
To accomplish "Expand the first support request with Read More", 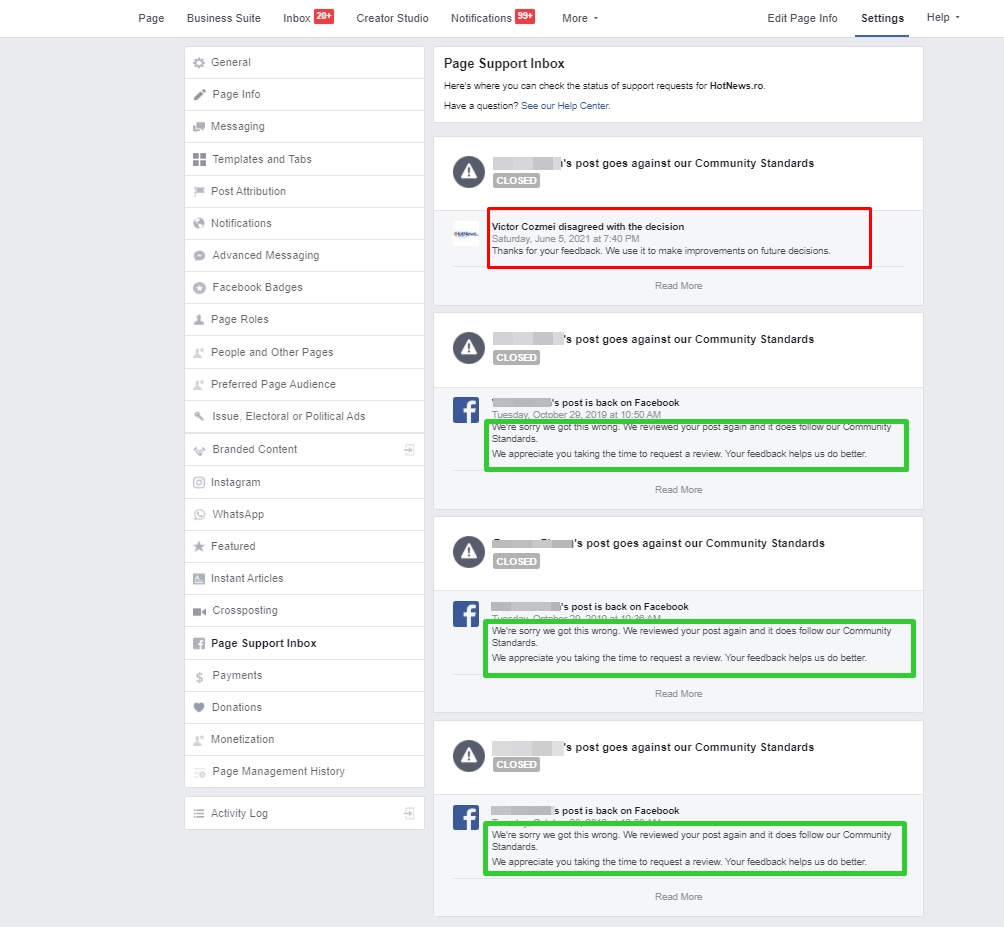I will [678, 286].
